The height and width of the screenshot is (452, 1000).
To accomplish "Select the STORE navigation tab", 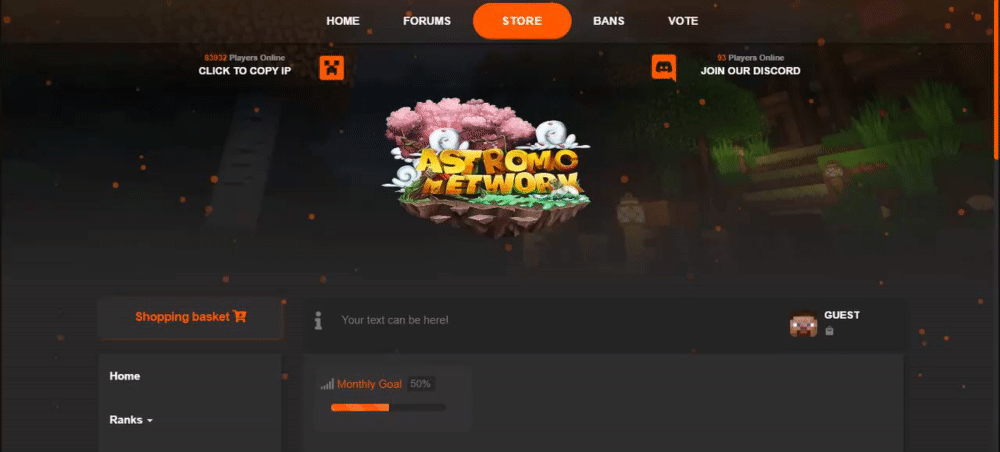I will pyautogui.click(x=522, y=21).
